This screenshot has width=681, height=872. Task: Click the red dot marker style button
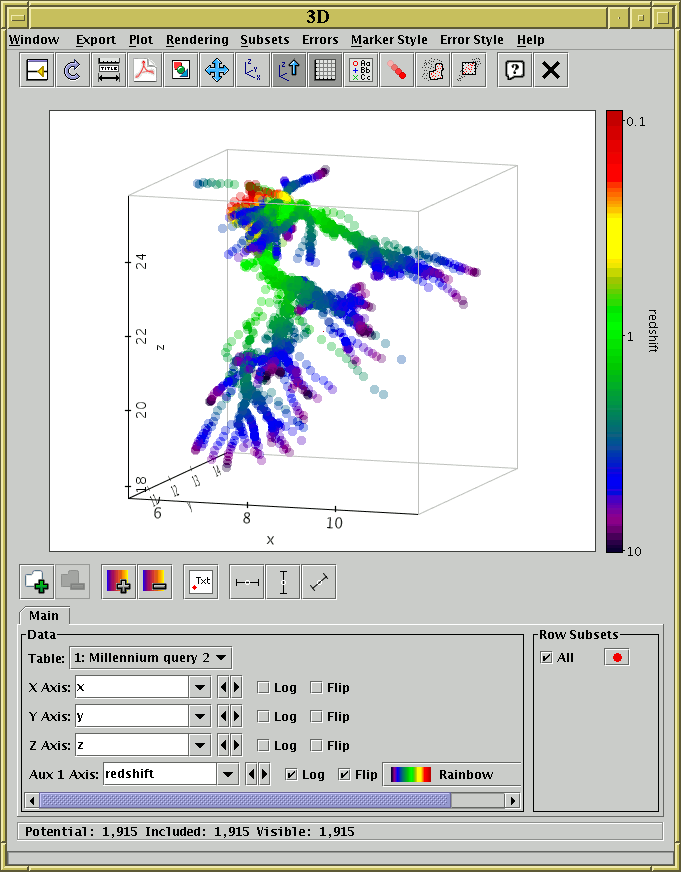point(616,658)
